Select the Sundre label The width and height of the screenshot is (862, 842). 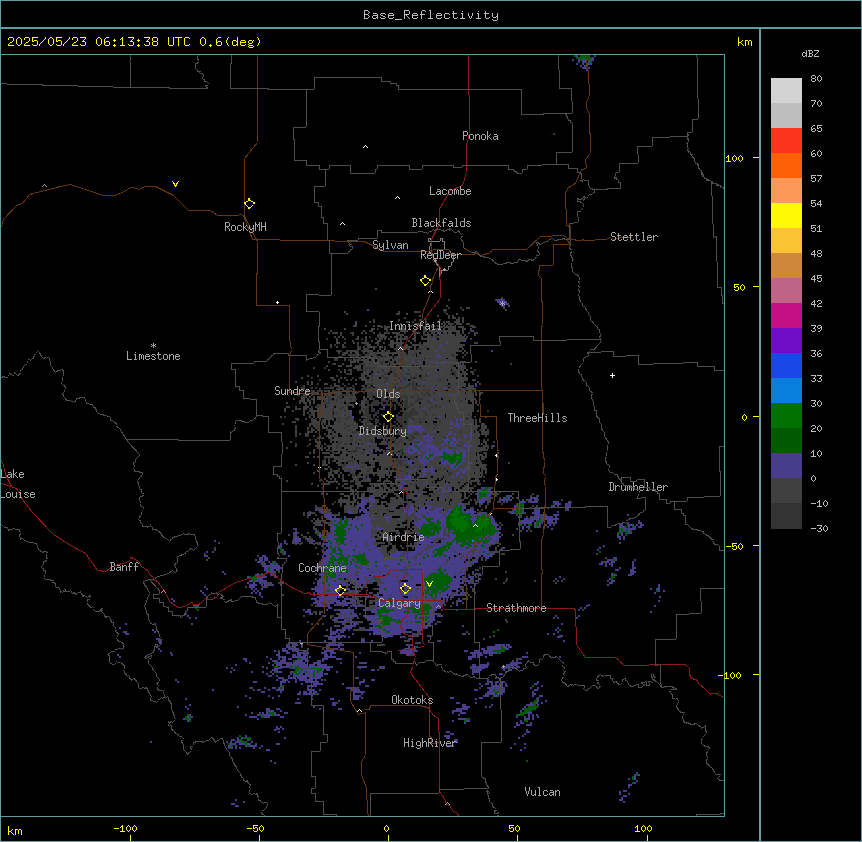[x=292, y=391]
